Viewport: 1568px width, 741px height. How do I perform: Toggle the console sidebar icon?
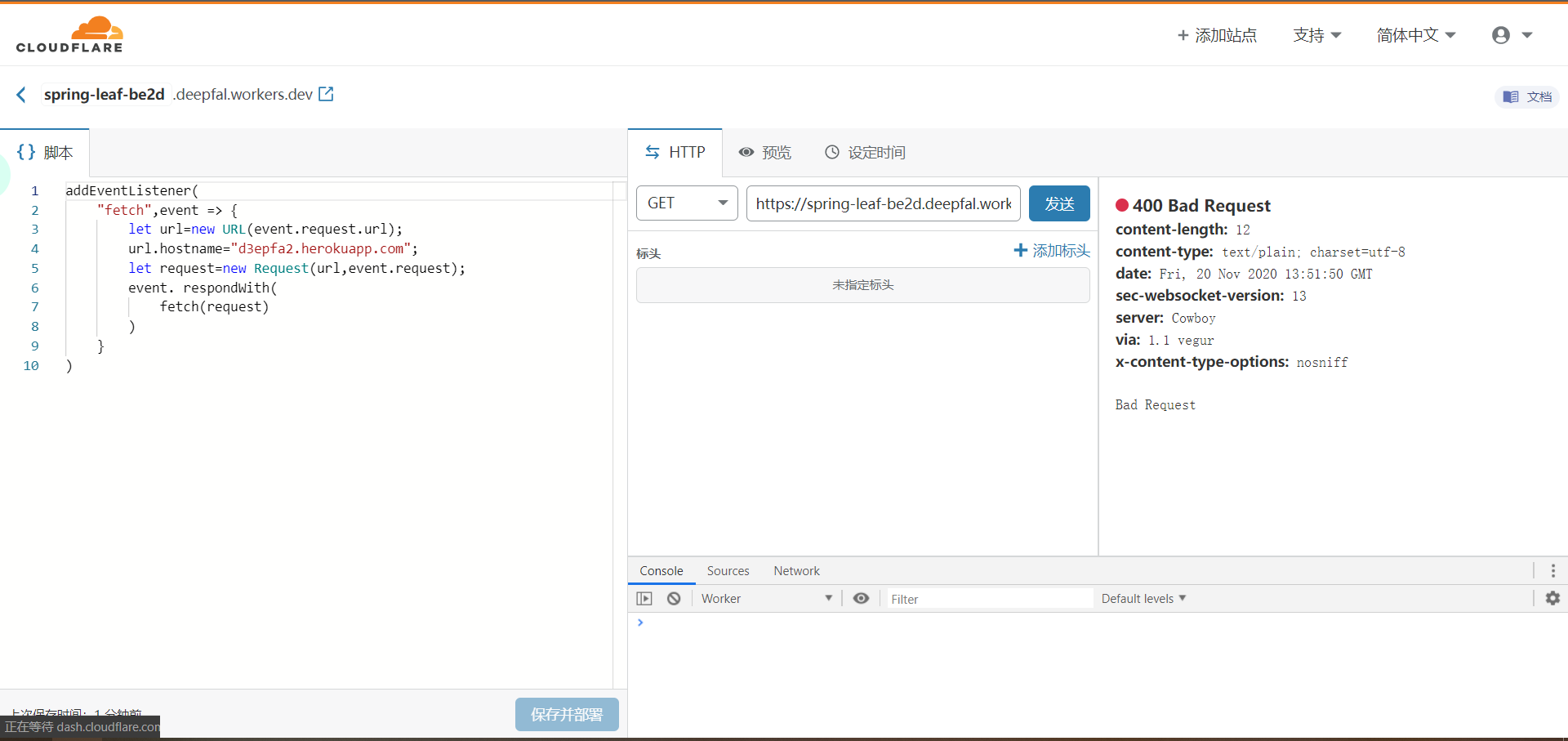644,599
